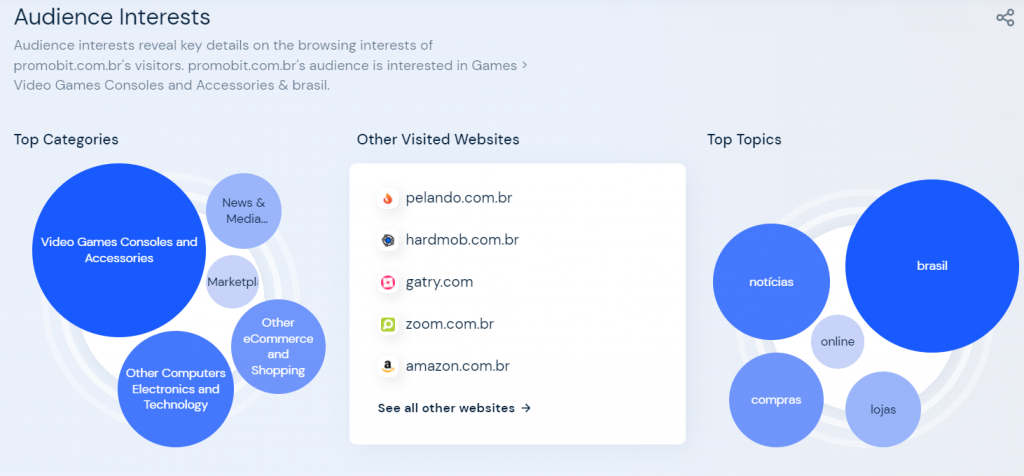Click the amazon.com.br logo icon

click(388, 366)
